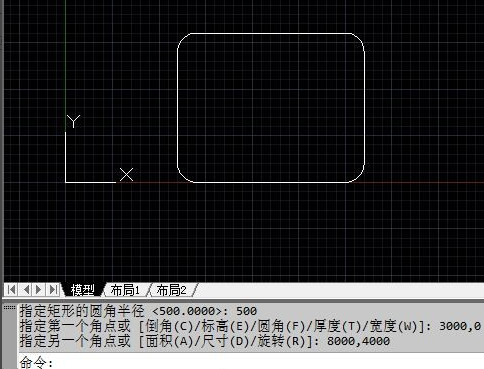Grab the command window drag handle
The height and width of the screenshot is (369, 484).
[10, 308]
